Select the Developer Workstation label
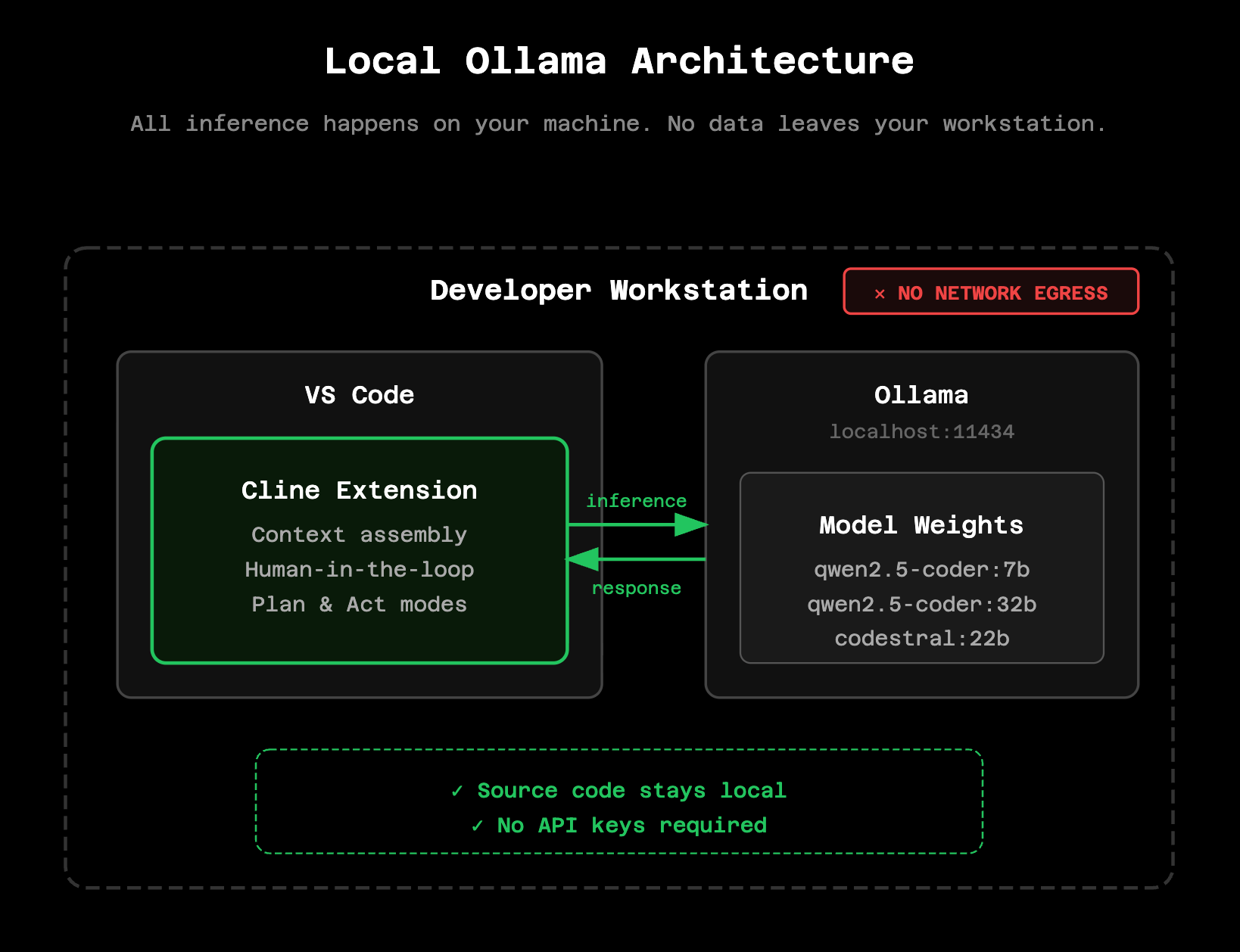The height and width of the screenshot is (952, 1240). coord(618,291)
